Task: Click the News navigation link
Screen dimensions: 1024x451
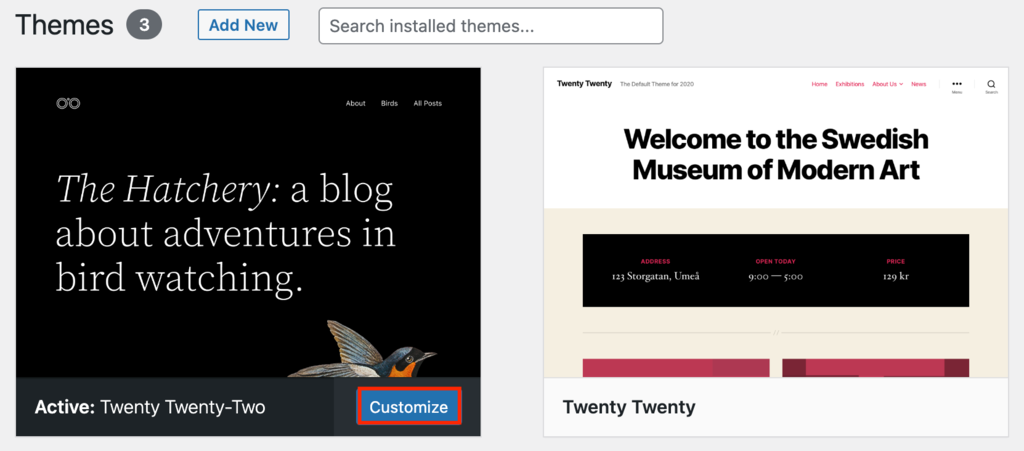Action: (919, 84)
